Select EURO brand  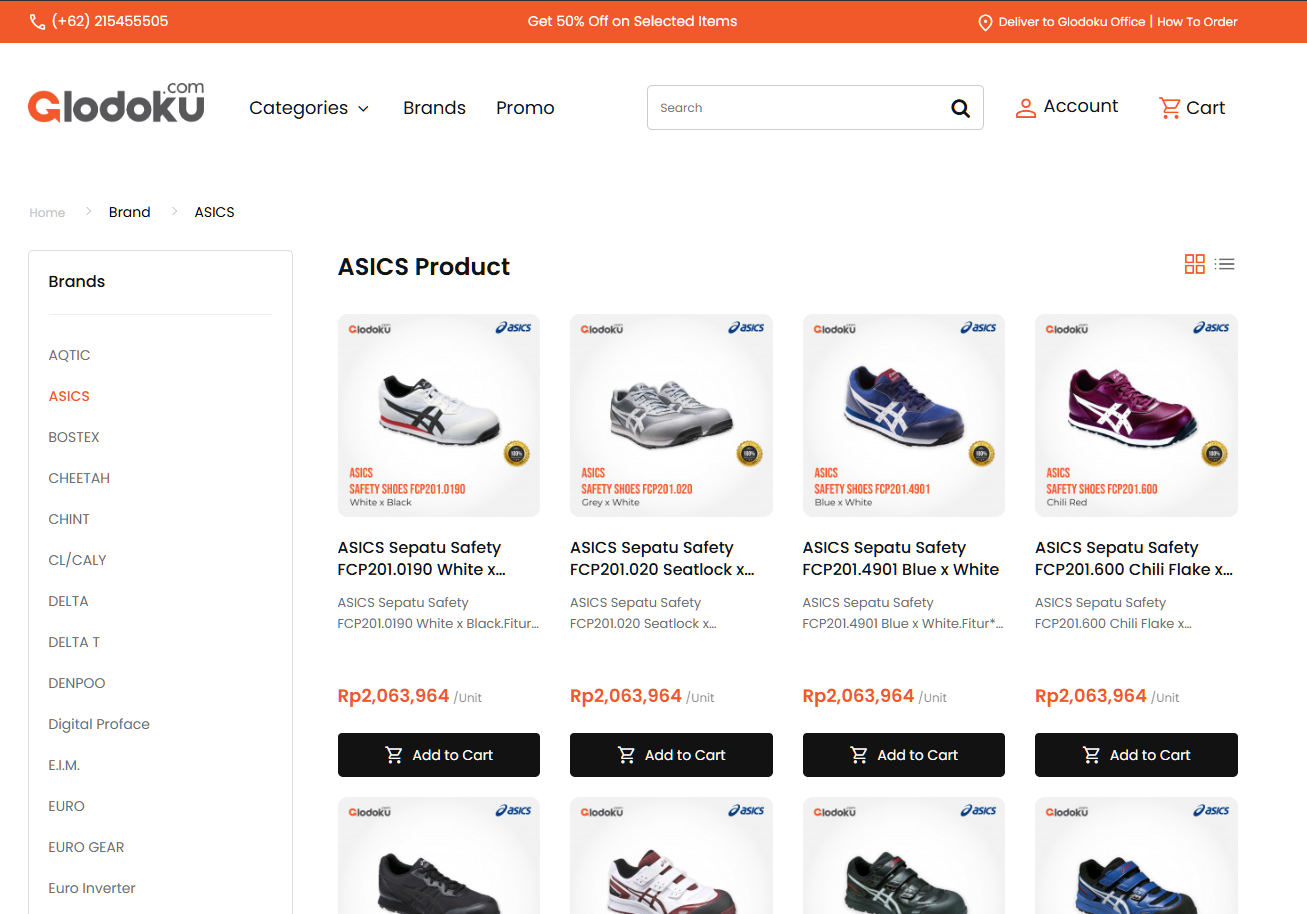(66, 806)
